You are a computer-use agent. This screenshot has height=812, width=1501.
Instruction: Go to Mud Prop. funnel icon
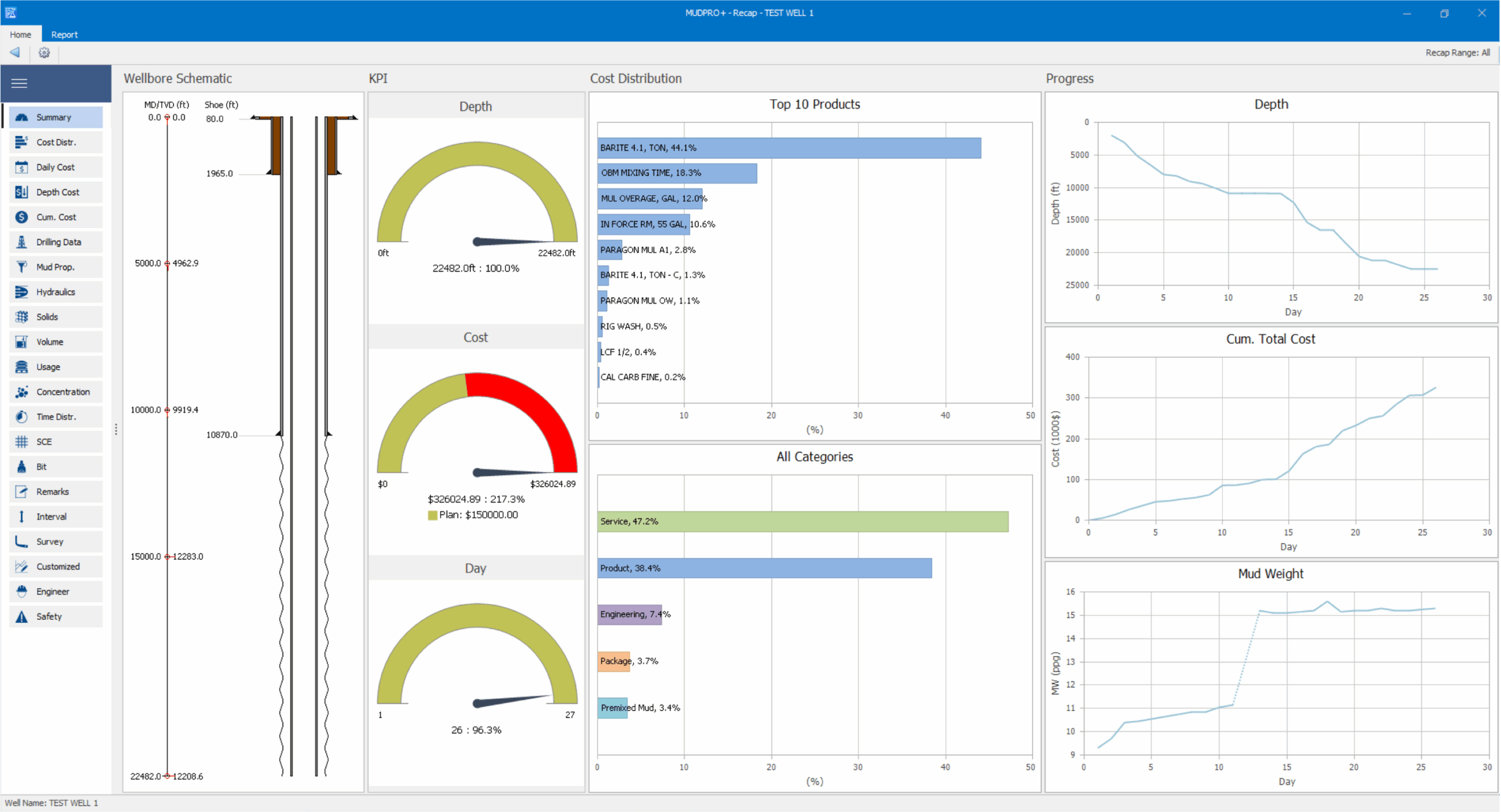pyautogui.click(x=22, y=267)
